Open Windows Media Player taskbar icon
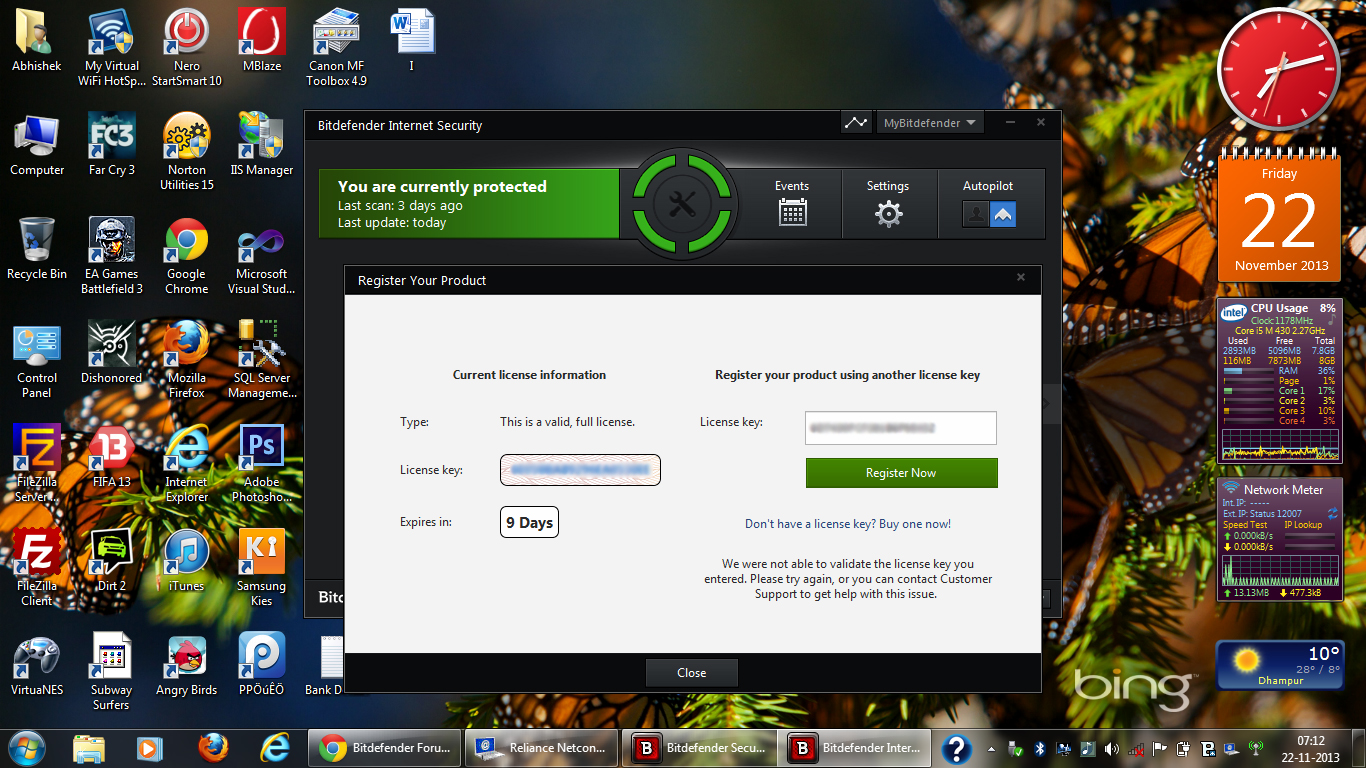Image resolution: width=1366 pixels, height=768 pixels. (150, 747)
